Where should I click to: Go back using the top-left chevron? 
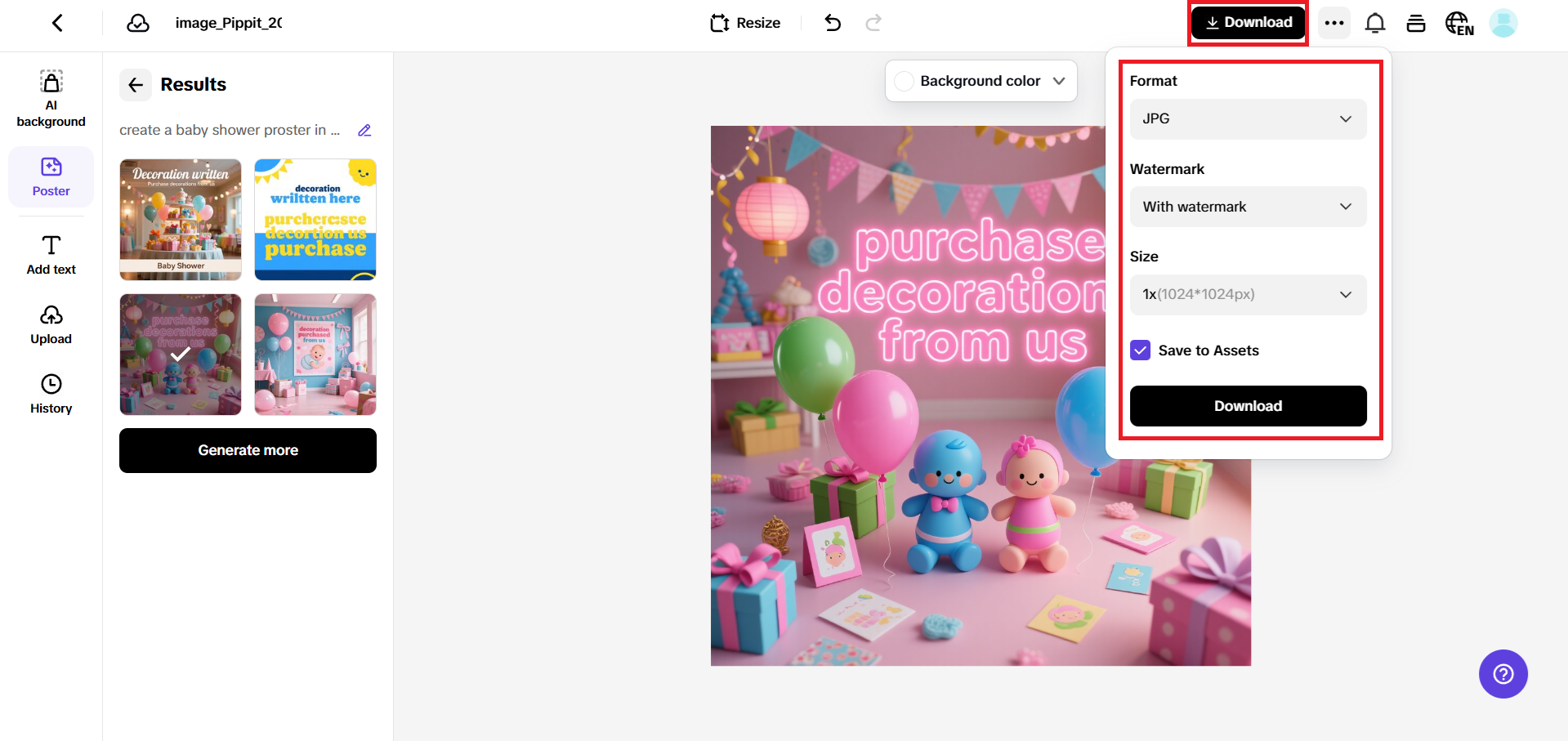click(x=57, y=23)
